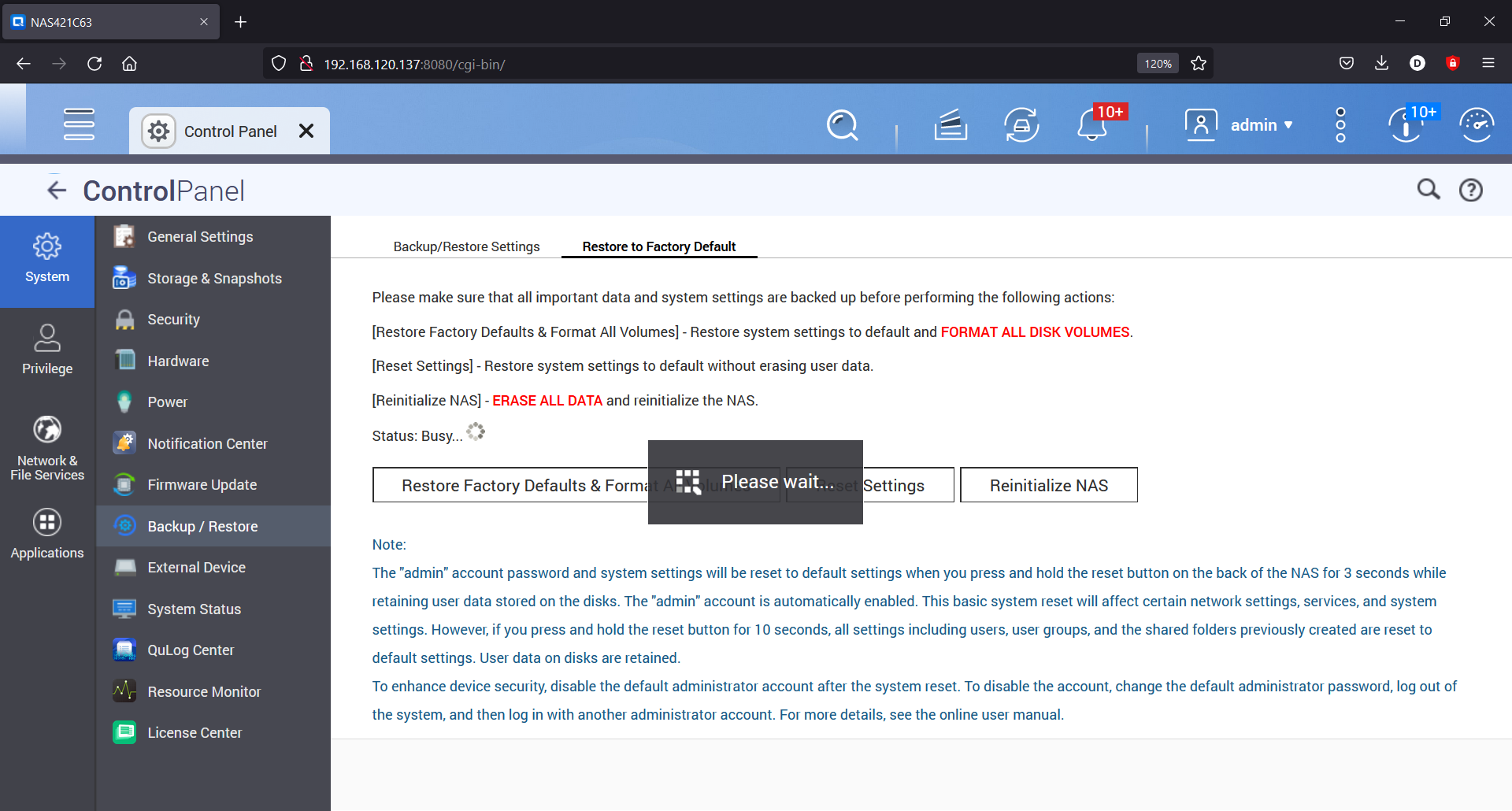1512x811 pixels.
Task: Open the QTS main menu hamburger icon
Action: click(x=79, y=124)
